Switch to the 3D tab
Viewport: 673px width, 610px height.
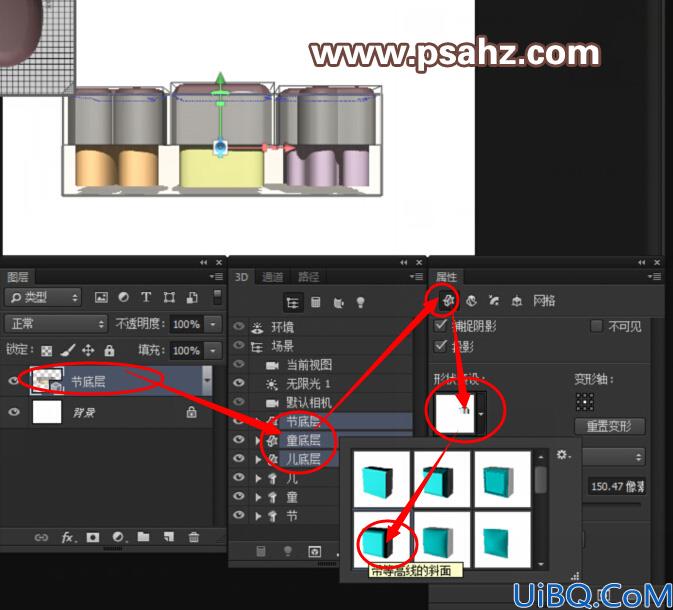[242, 277]
